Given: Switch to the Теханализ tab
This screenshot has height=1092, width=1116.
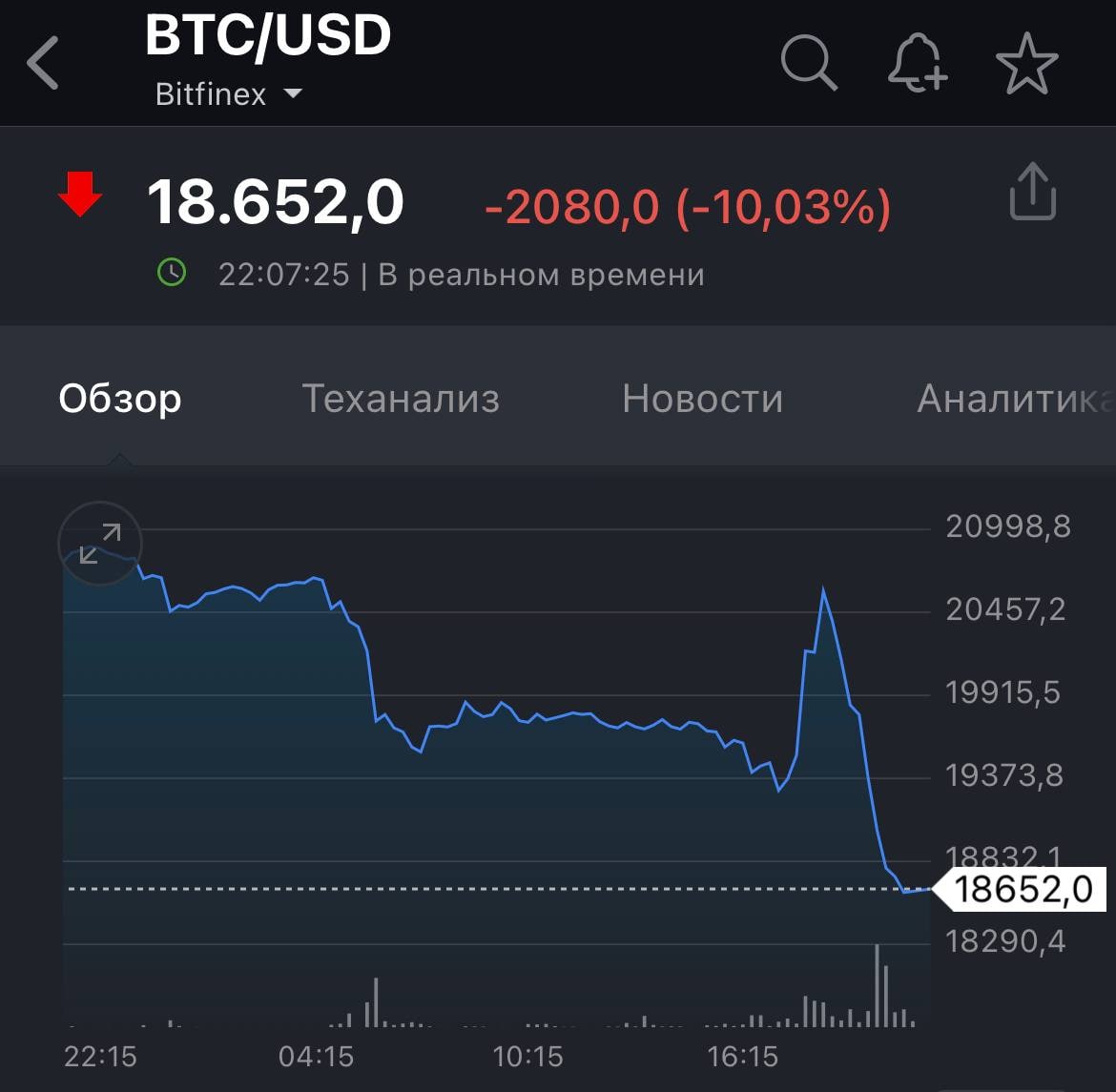Looking at the screenshot, I should coord(401,399).
